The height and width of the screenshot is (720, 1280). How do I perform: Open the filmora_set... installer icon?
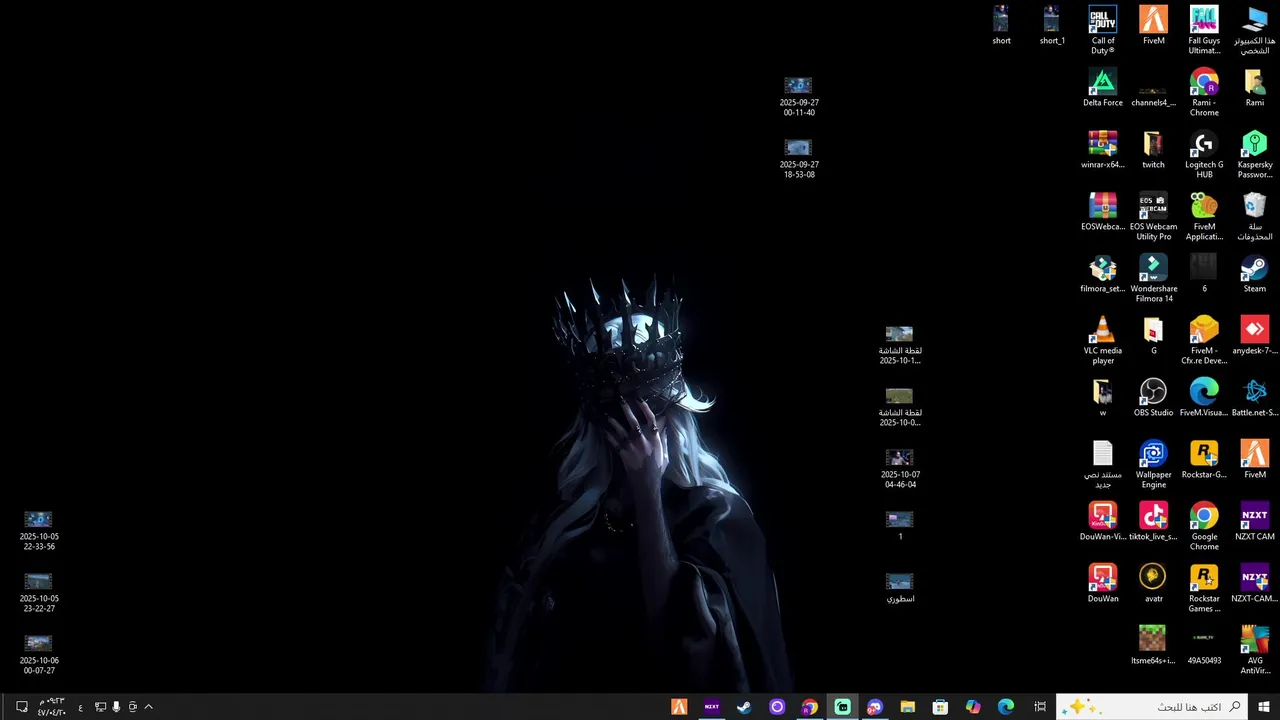click(1103, 274)
